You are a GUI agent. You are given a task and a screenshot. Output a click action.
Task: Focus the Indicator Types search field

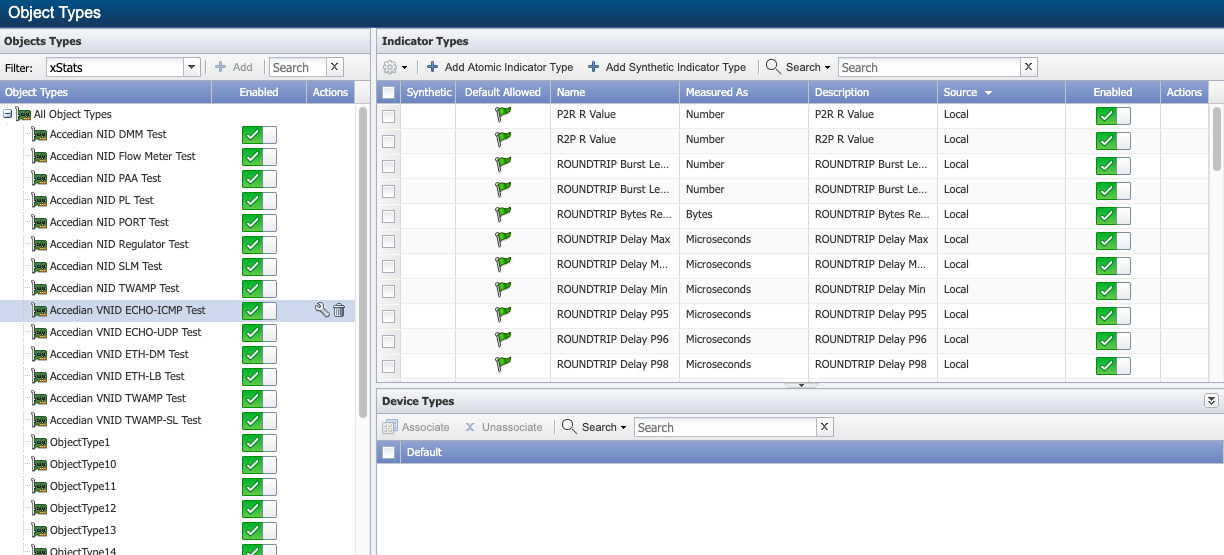929,67
